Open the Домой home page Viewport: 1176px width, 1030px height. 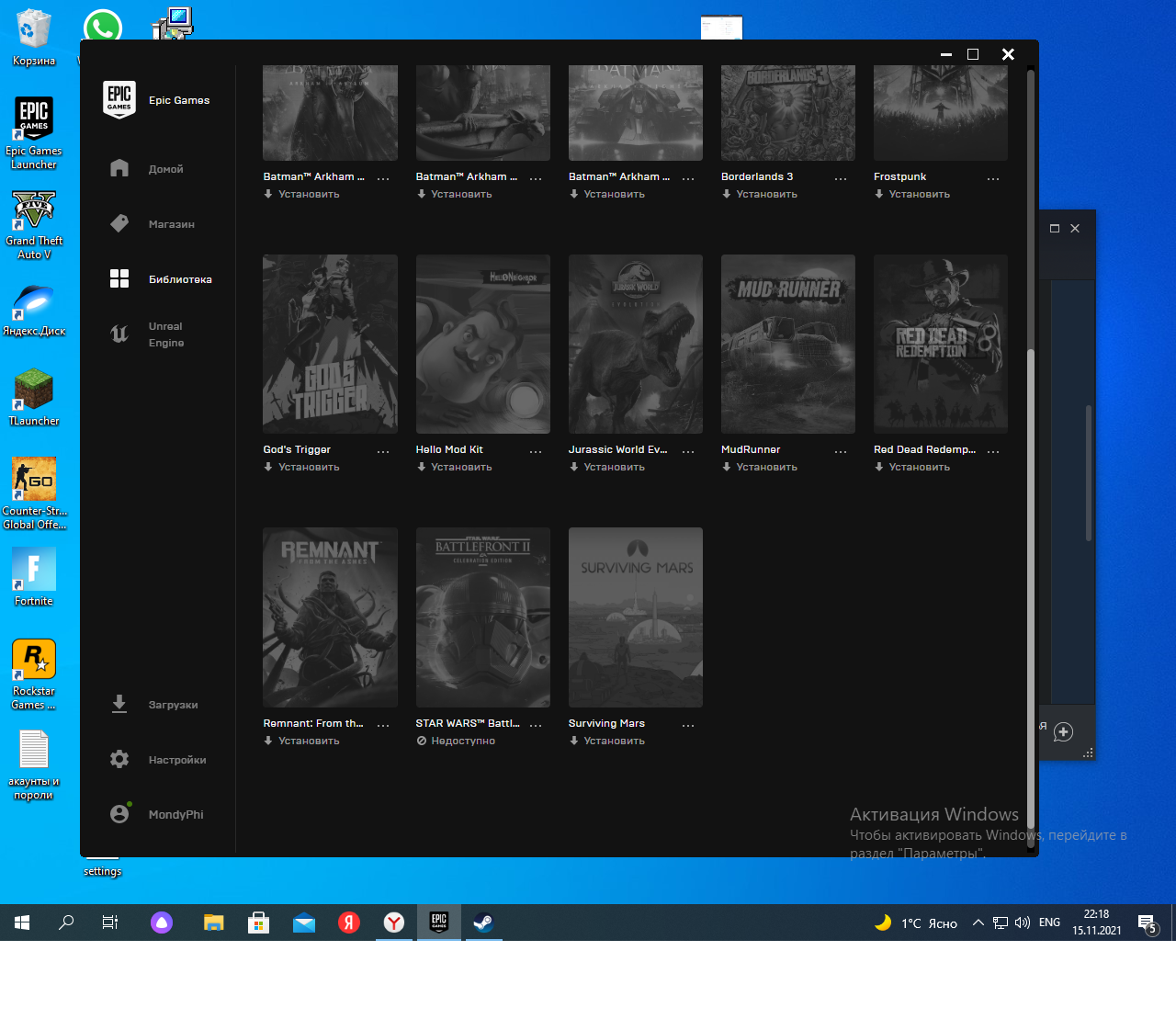coord(147,169)
